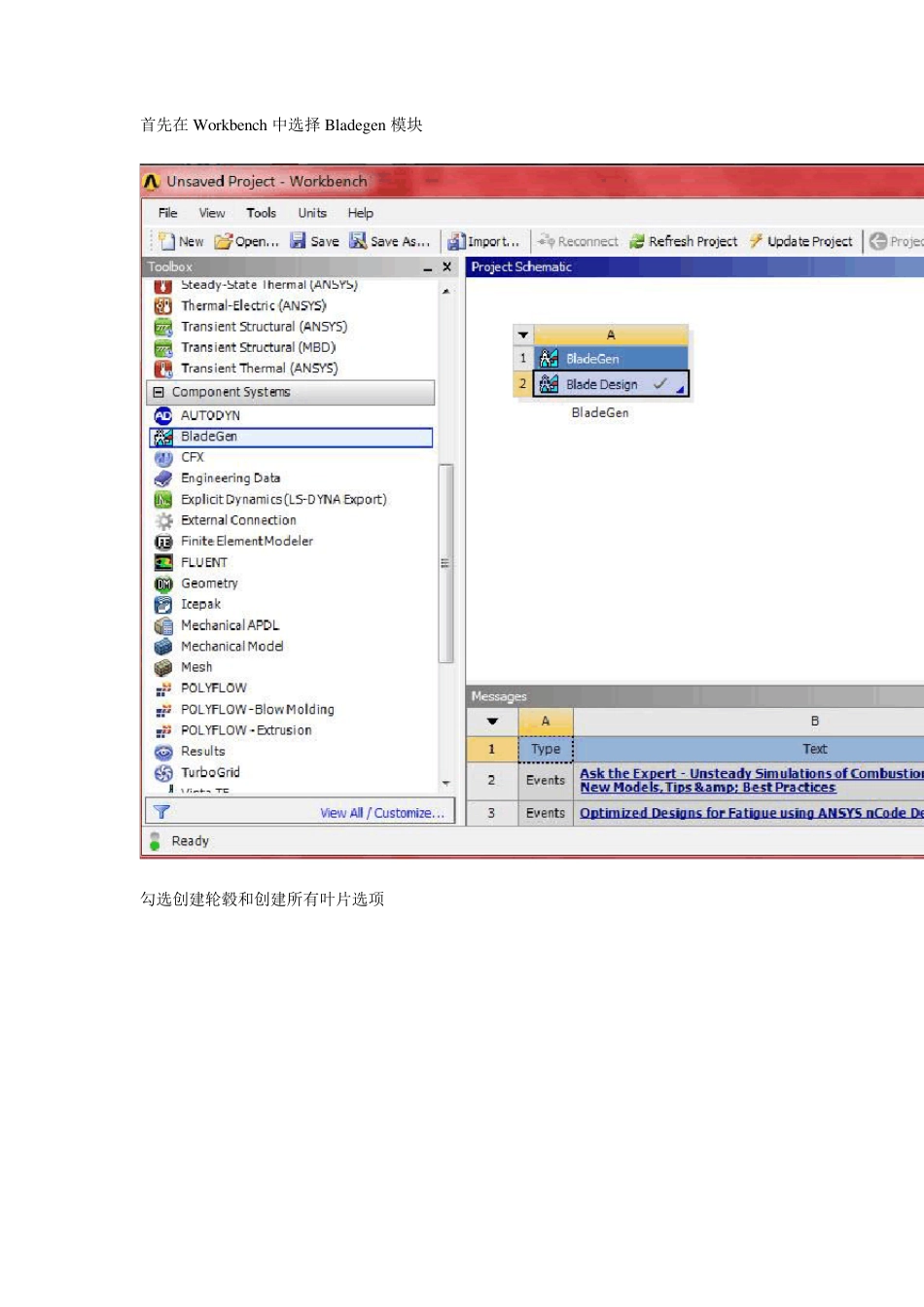The image size is (924, 1307).
Task: Close the Toolbox panel
Action: 447,266
